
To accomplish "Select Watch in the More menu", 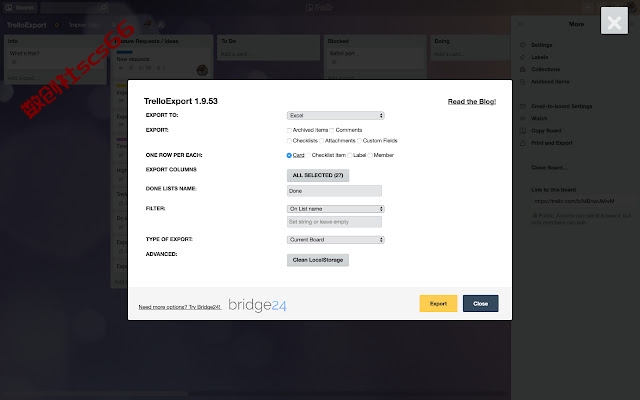I will click(539, 118).
